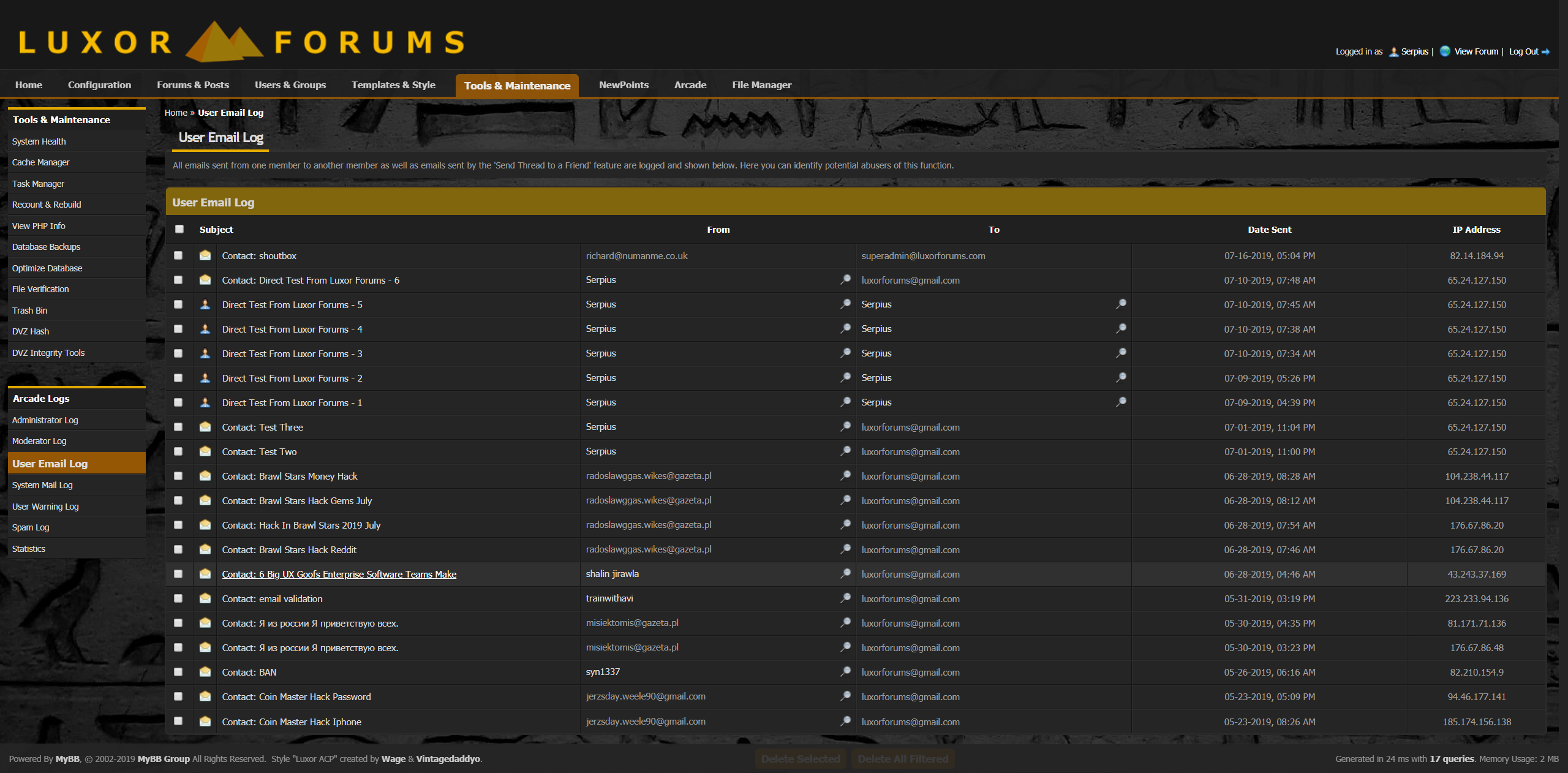Click the user avatar icon beside Serpius in header
Viewport: 1568px width, 773px height.
click(x=1393, y=51)
